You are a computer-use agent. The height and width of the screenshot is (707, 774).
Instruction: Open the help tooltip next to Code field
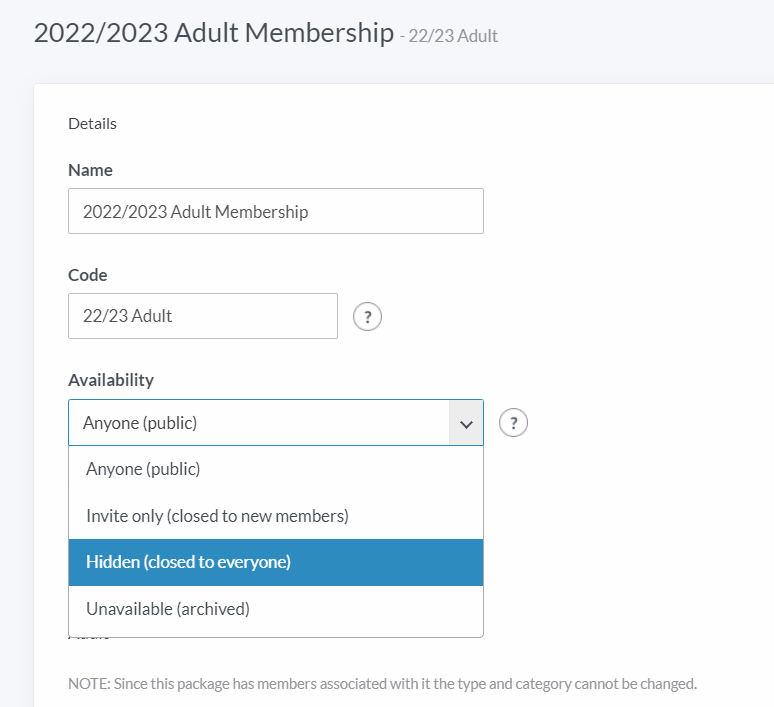click(x=367, y=316)
